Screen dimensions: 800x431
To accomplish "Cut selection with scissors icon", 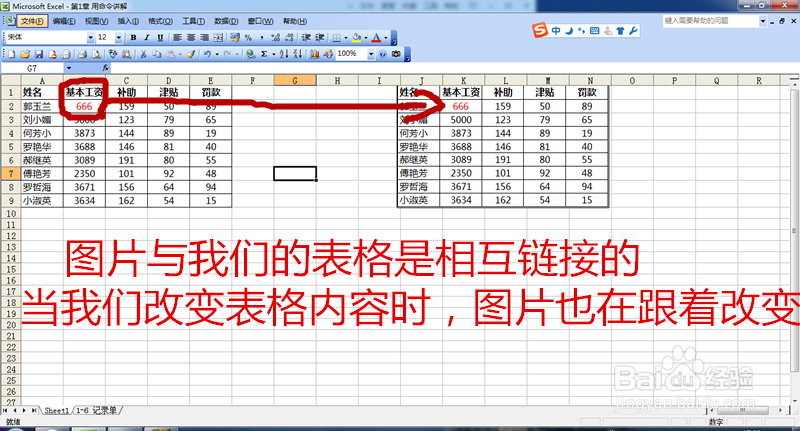I will point(143,54).
